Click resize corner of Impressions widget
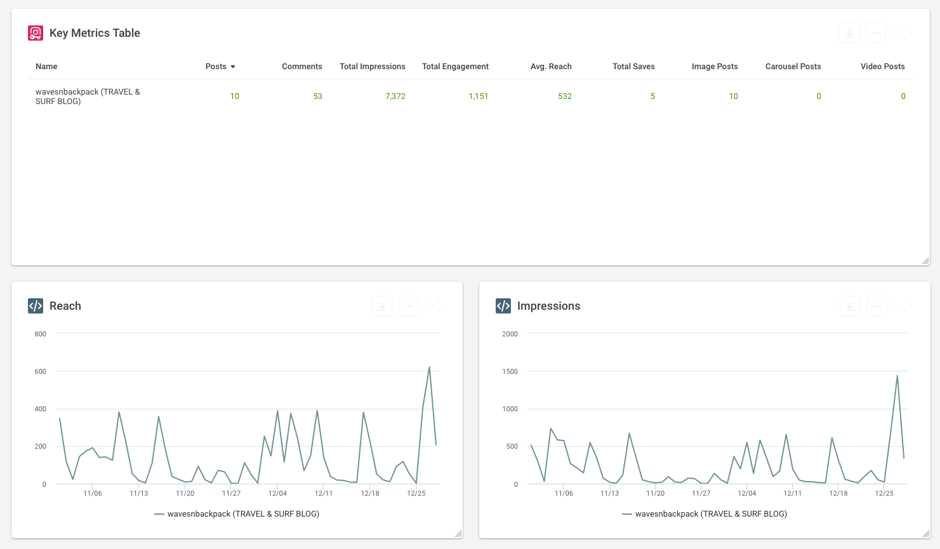The width and height of the screenshot is (940, 549). click(x=926, y=533)
